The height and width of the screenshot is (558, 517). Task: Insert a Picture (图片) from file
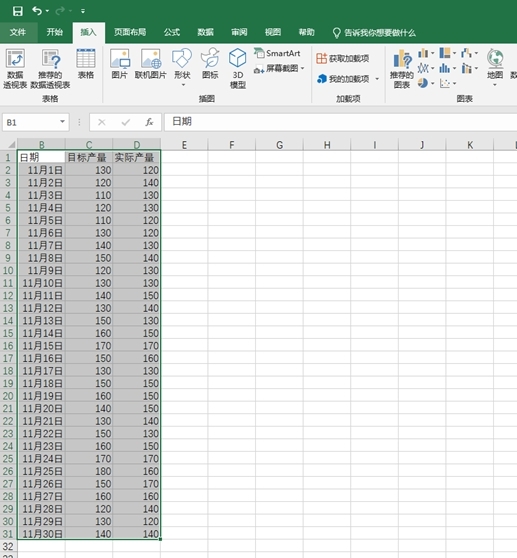coord(120,64)
